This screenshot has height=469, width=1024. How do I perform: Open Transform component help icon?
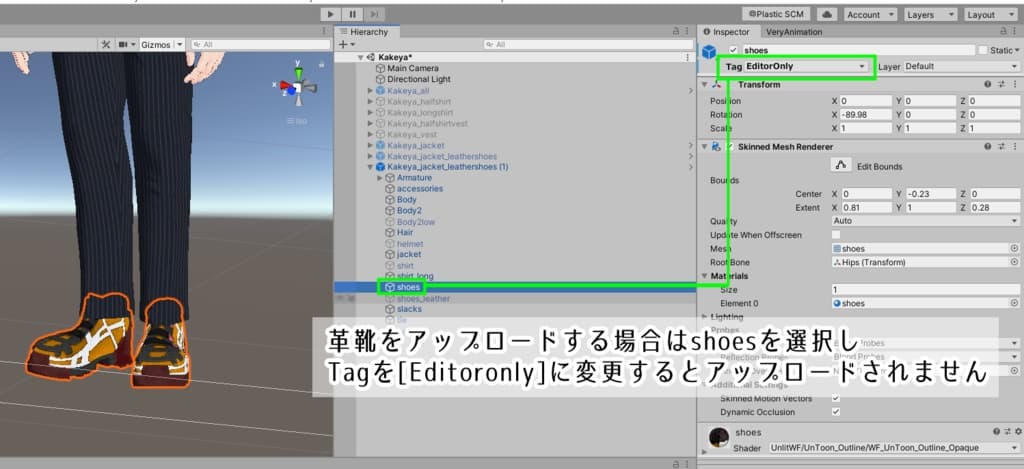pyautogui.click(x=988, y=84)
